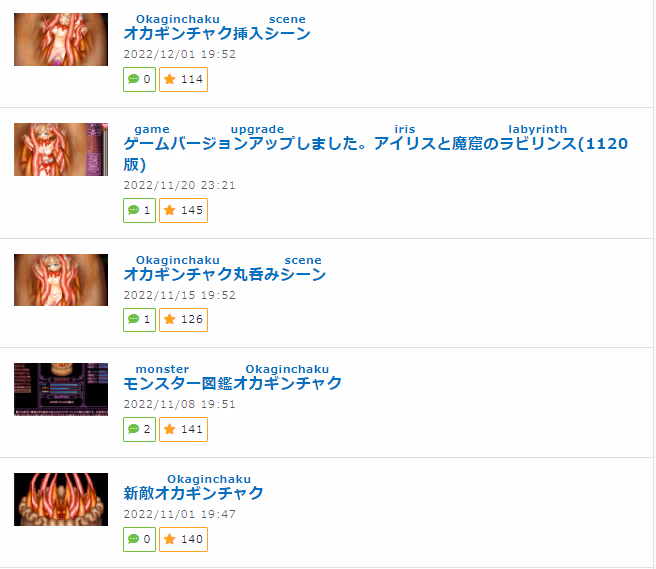Viewport: 656px width, 569px height.
Task: Click the star icon showing 141
Action: pyautogui.click(x=169, y=429)
